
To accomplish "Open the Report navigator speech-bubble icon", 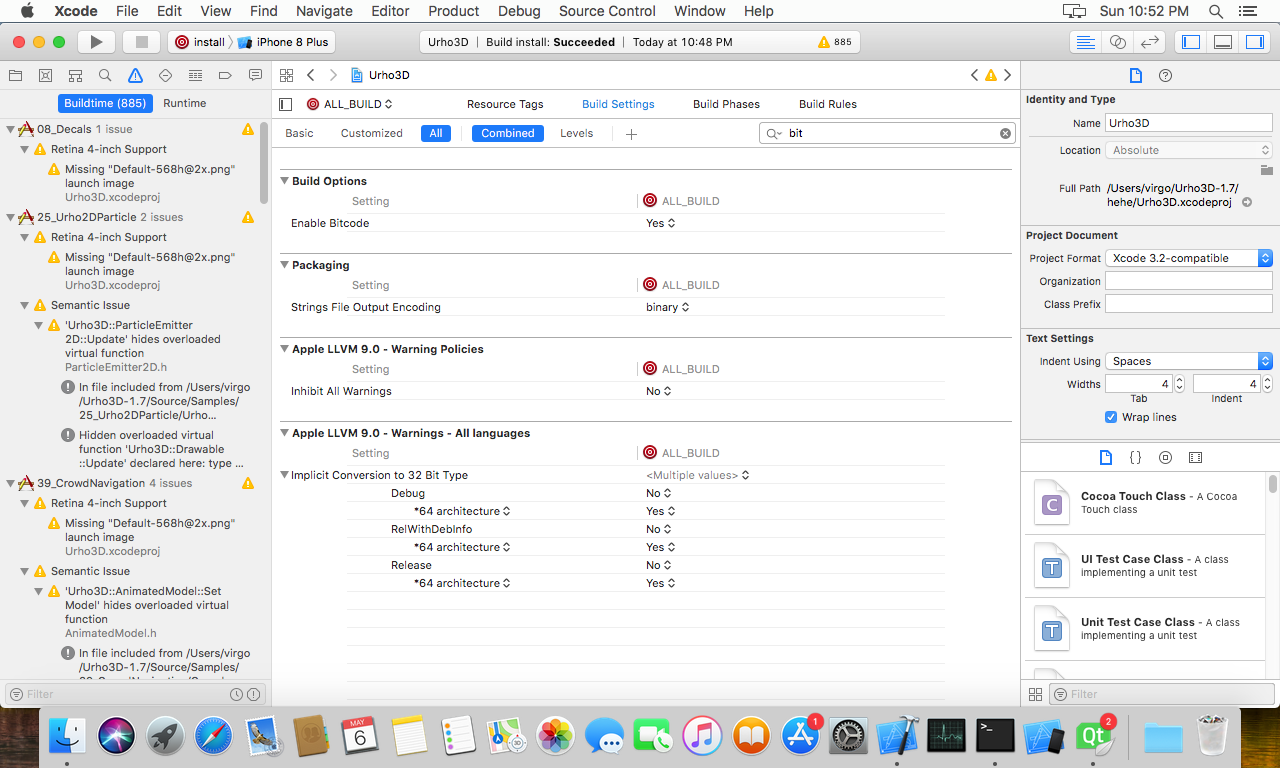I will [255, 75].
